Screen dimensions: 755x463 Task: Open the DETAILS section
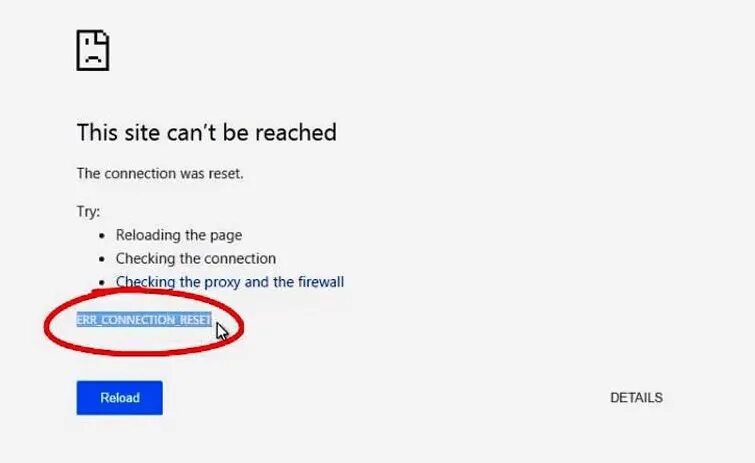pos(636,398)
